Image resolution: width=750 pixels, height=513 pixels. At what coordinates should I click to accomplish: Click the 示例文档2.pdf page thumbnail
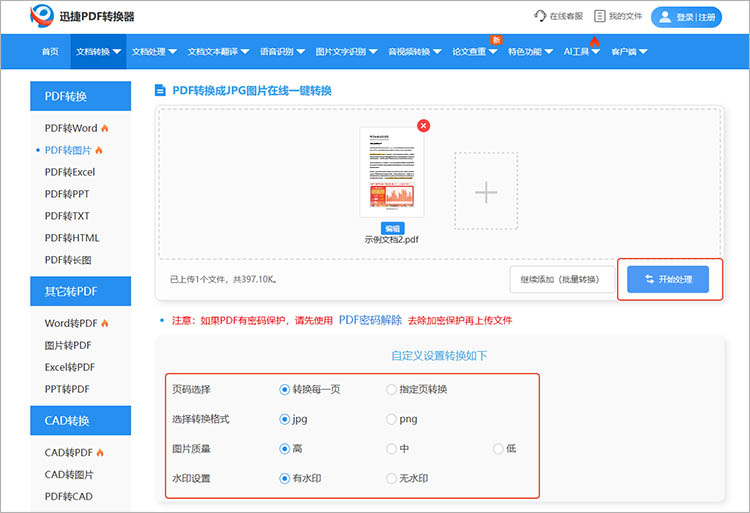pos(392,172)
